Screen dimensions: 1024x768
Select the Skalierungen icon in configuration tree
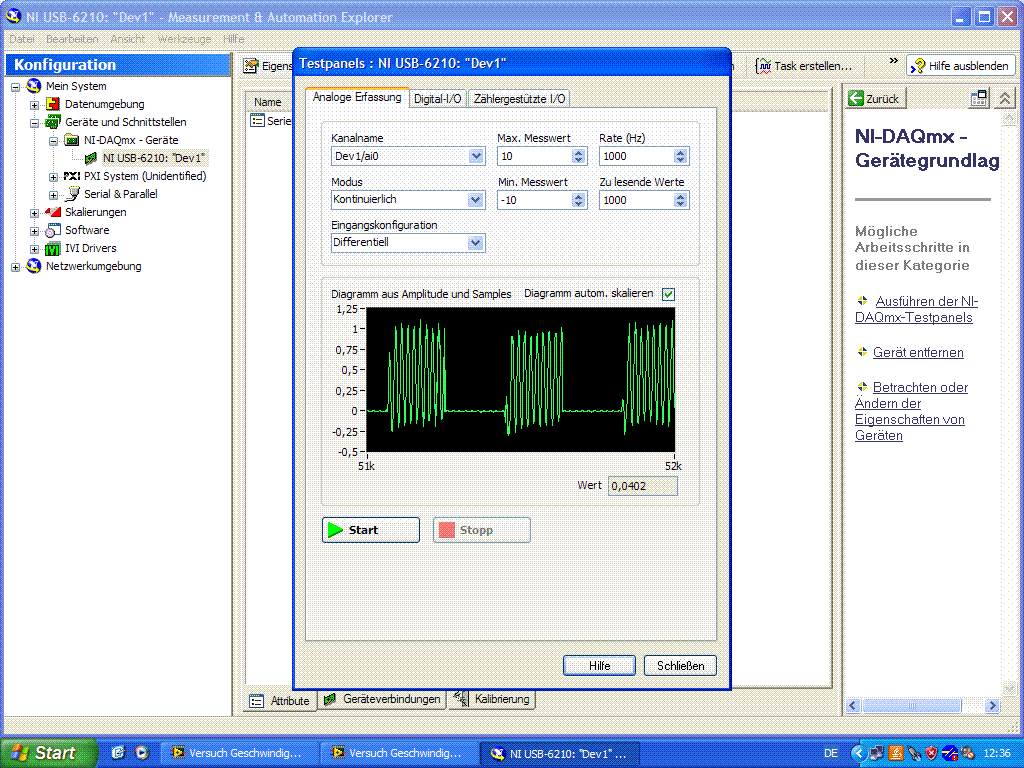tap(53, 212)
